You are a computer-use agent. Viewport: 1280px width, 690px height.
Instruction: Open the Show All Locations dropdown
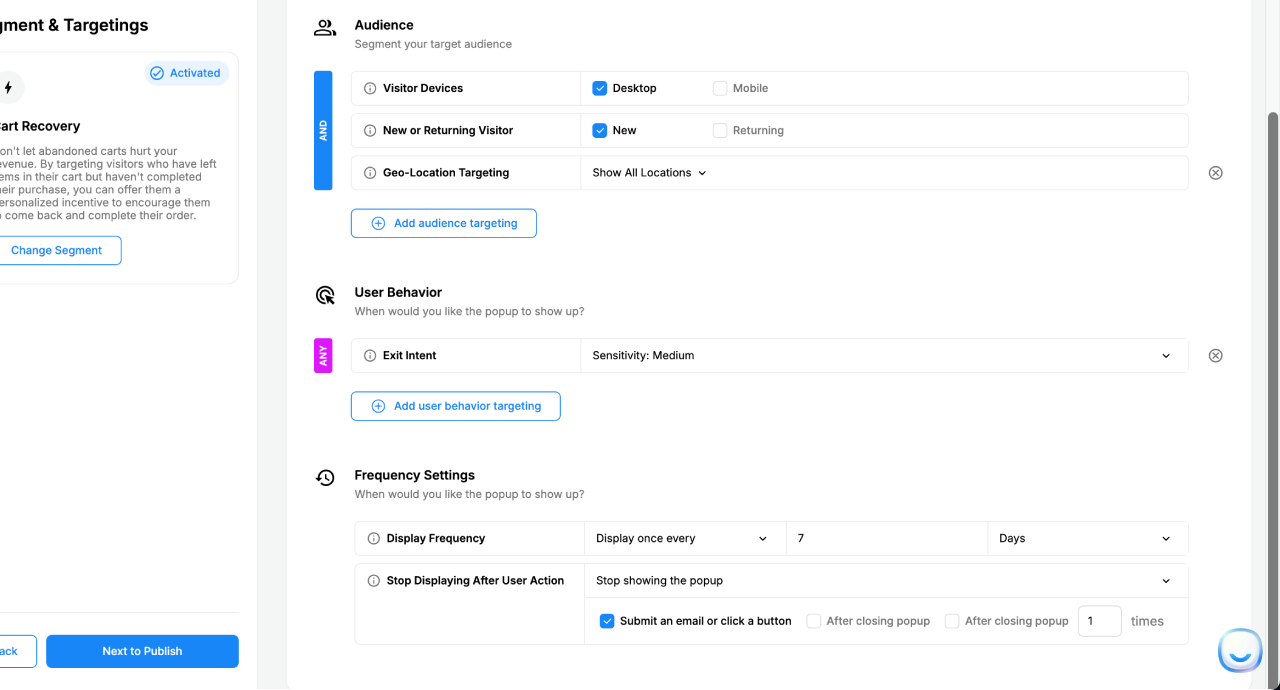tap(649, 173)
